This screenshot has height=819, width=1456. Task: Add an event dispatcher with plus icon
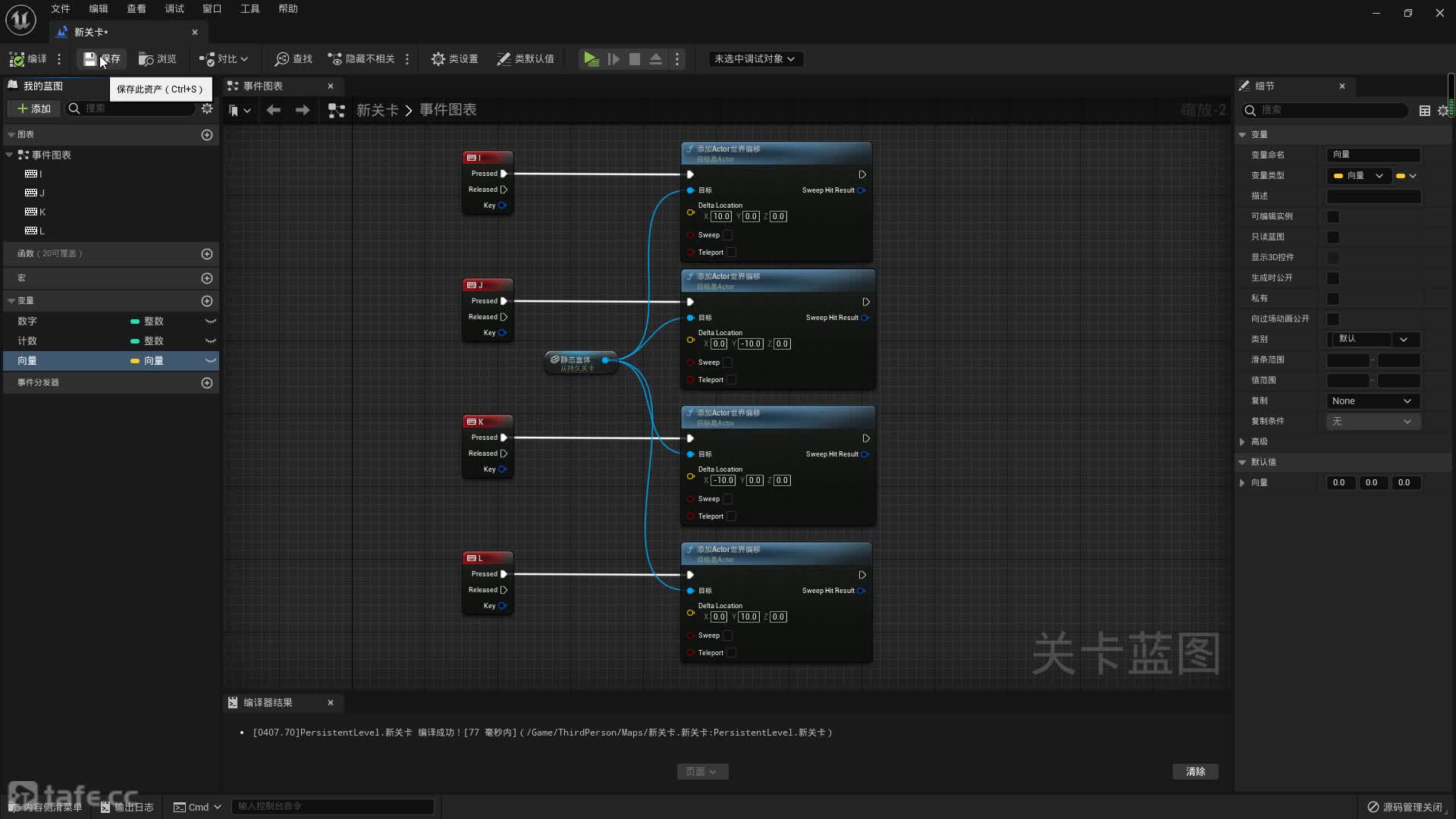coord(207,383)
